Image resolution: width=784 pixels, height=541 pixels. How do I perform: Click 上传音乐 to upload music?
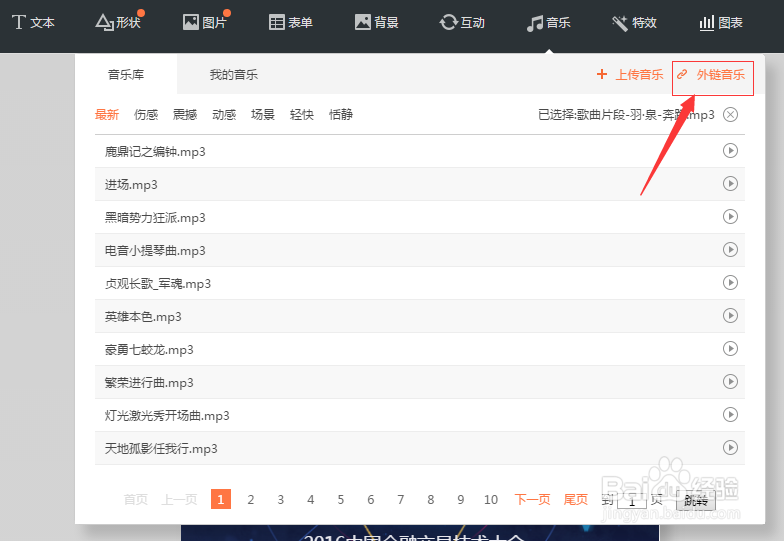[630, 74]
